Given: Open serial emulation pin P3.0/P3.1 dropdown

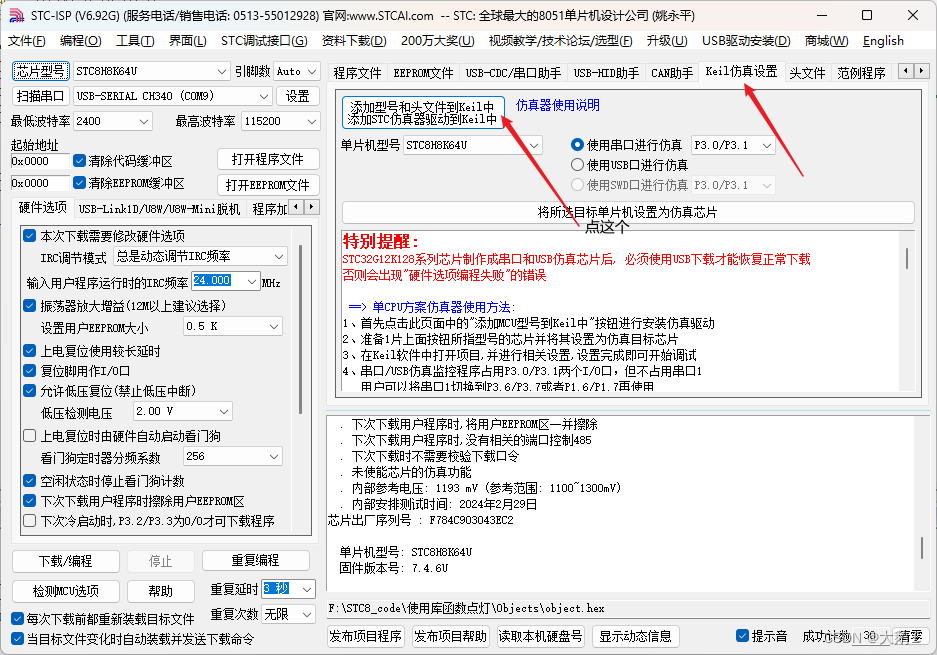Looking at the screenshot, I should pyautogui.click(x=733, y=145).
